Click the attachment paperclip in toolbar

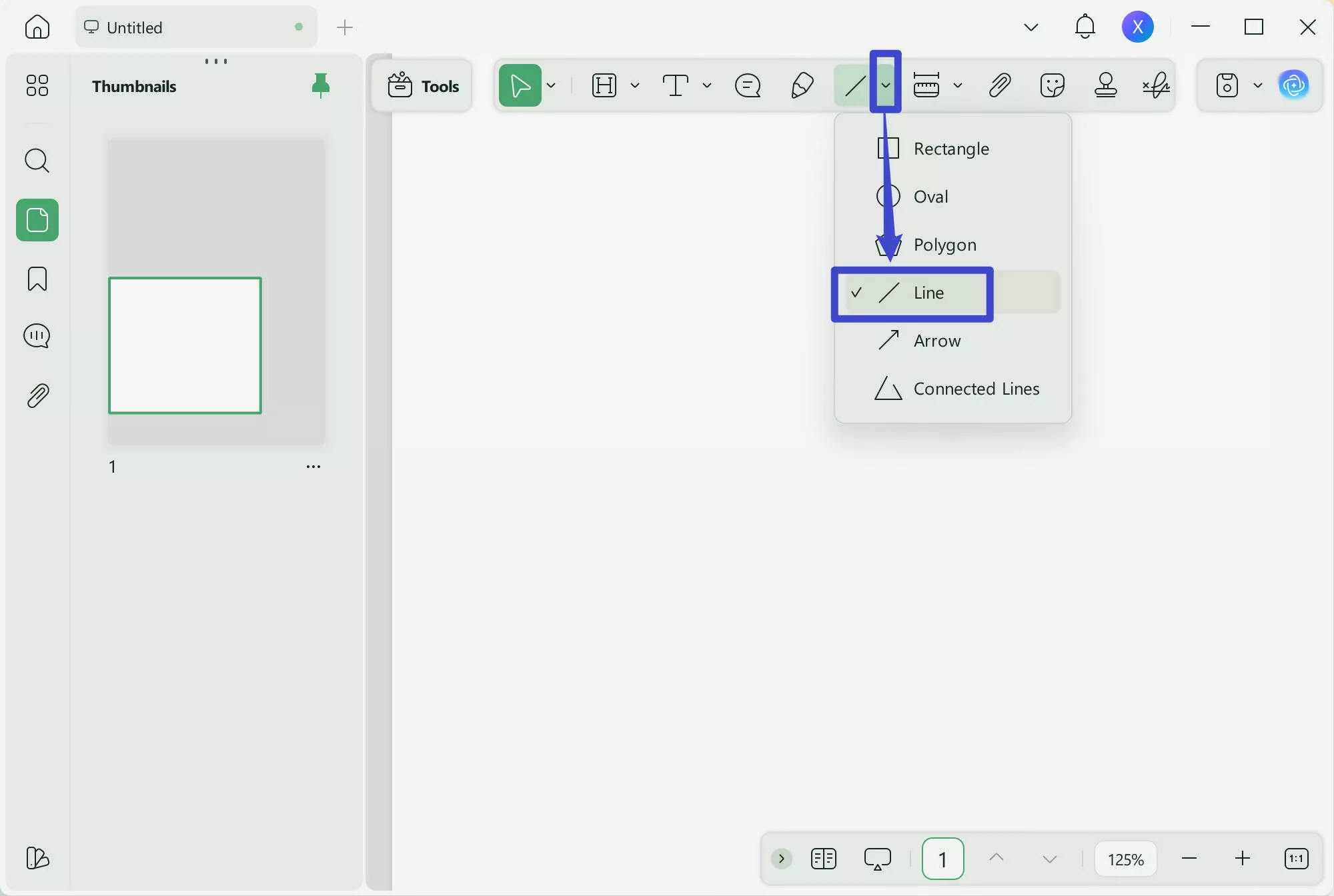(x=999, y=85)
